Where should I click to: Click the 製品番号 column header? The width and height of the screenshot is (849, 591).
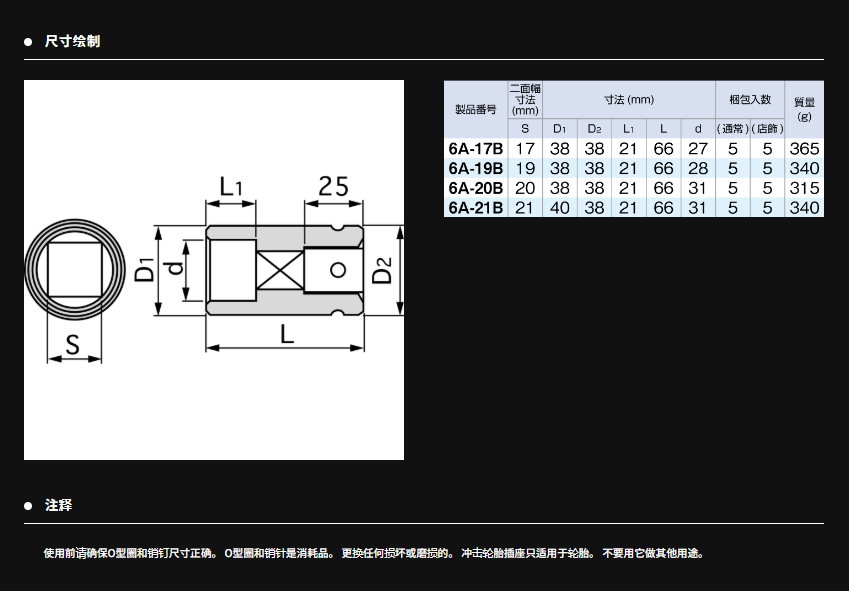(475, 108)
